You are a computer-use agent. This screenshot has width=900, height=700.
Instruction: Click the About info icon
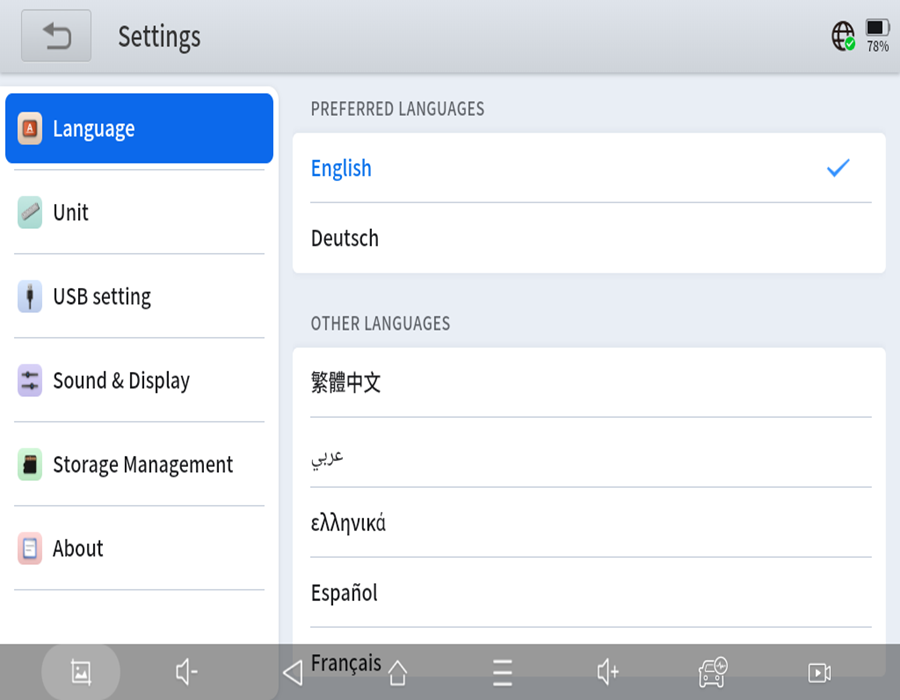[31, 548]
